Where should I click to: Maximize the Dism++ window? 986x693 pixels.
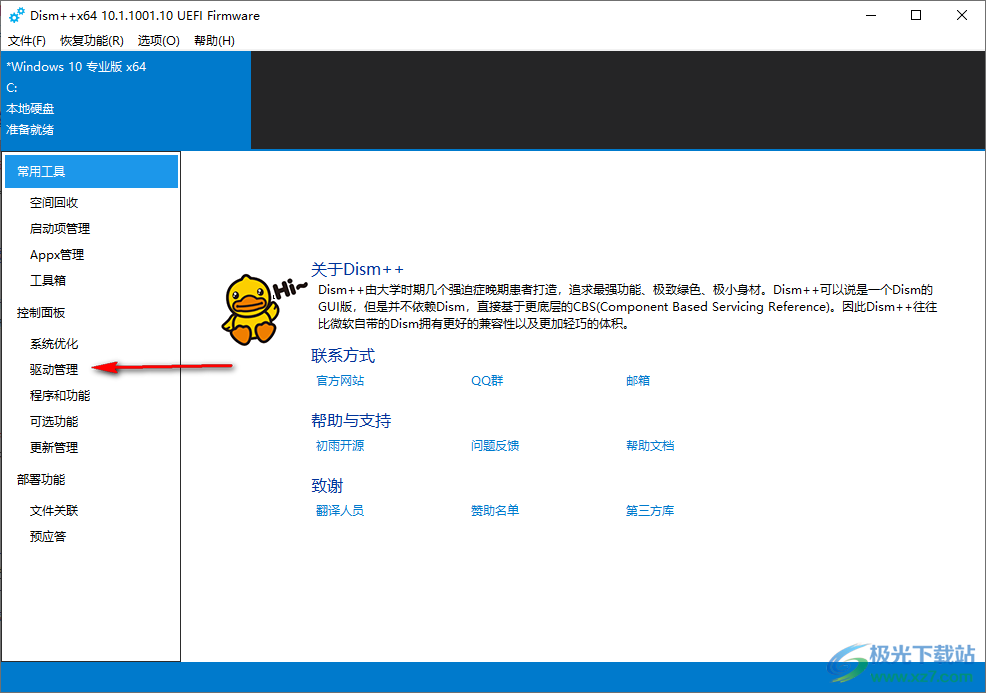[x=916, y=15]
